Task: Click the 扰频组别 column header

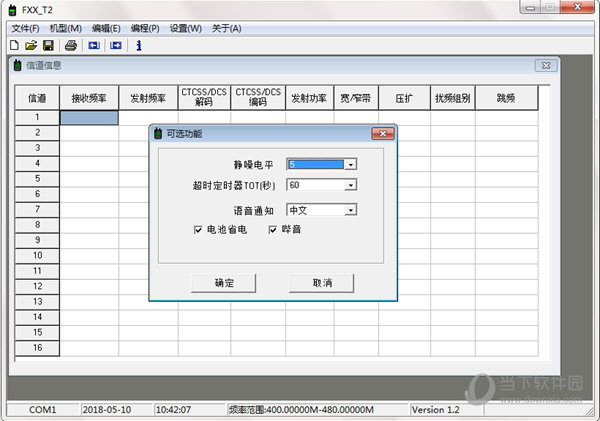Action: tap(453, 98)
